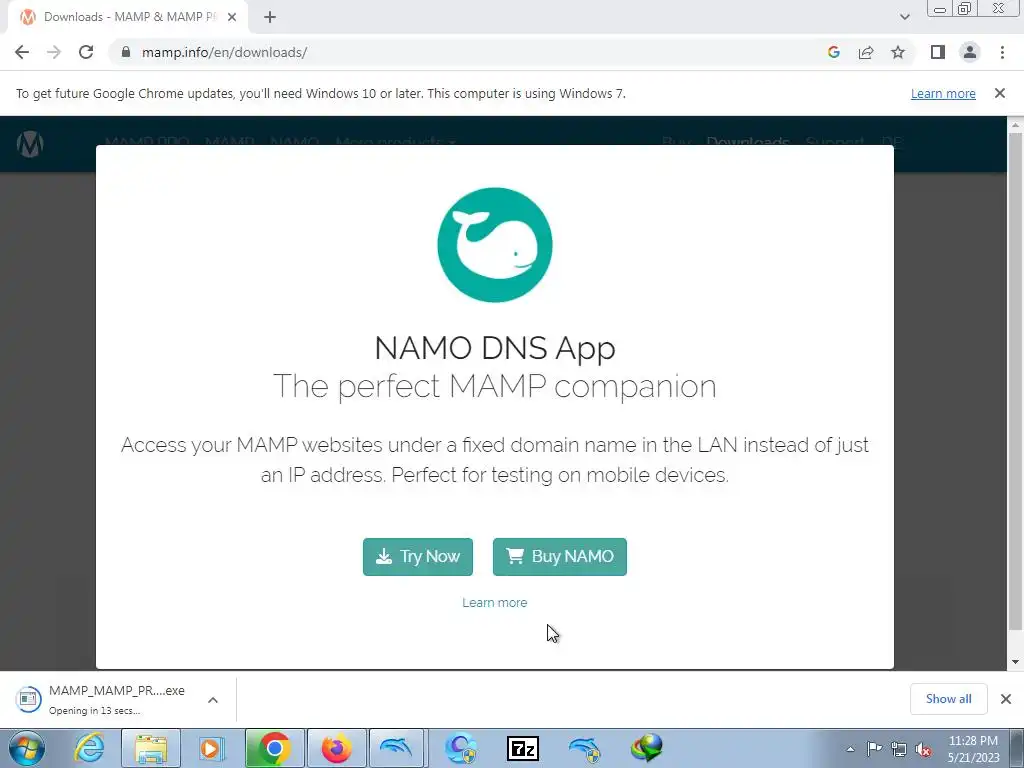1024x768 pixels.
Task: Open Windows Explorer folder icon
Action: (x=150, y=748)
